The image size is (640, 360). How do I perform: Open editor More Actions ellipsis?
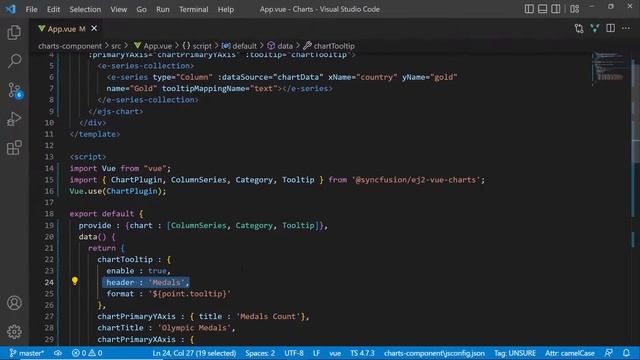[x=626, y=29]
